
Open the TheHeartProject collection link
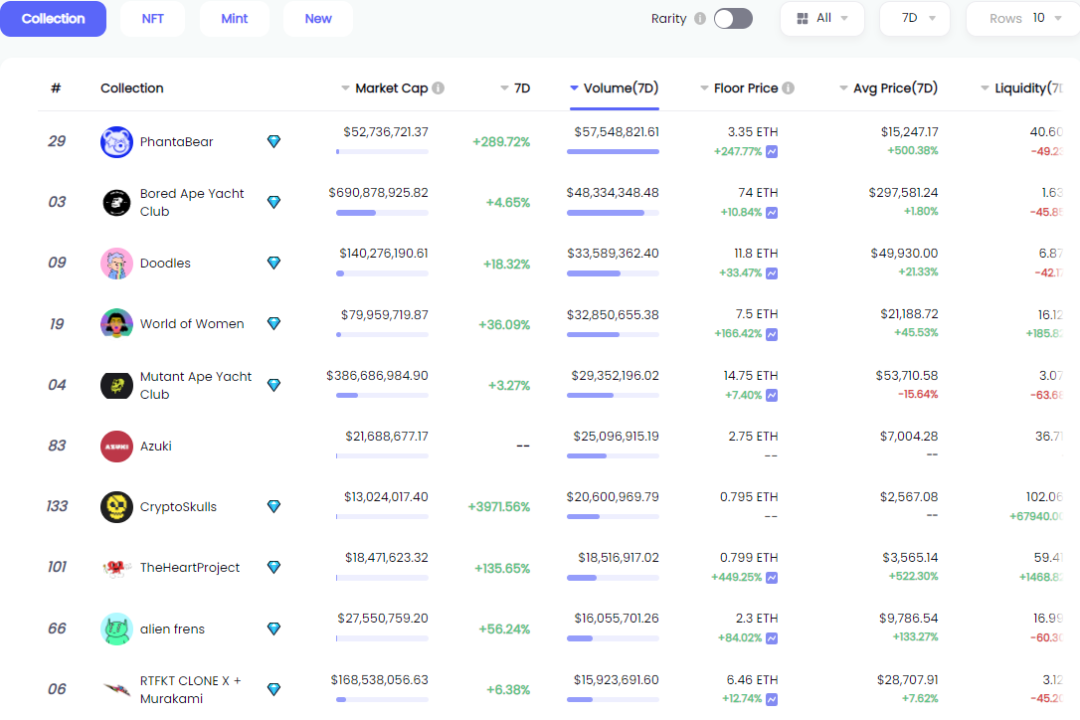tap(189, 567)
